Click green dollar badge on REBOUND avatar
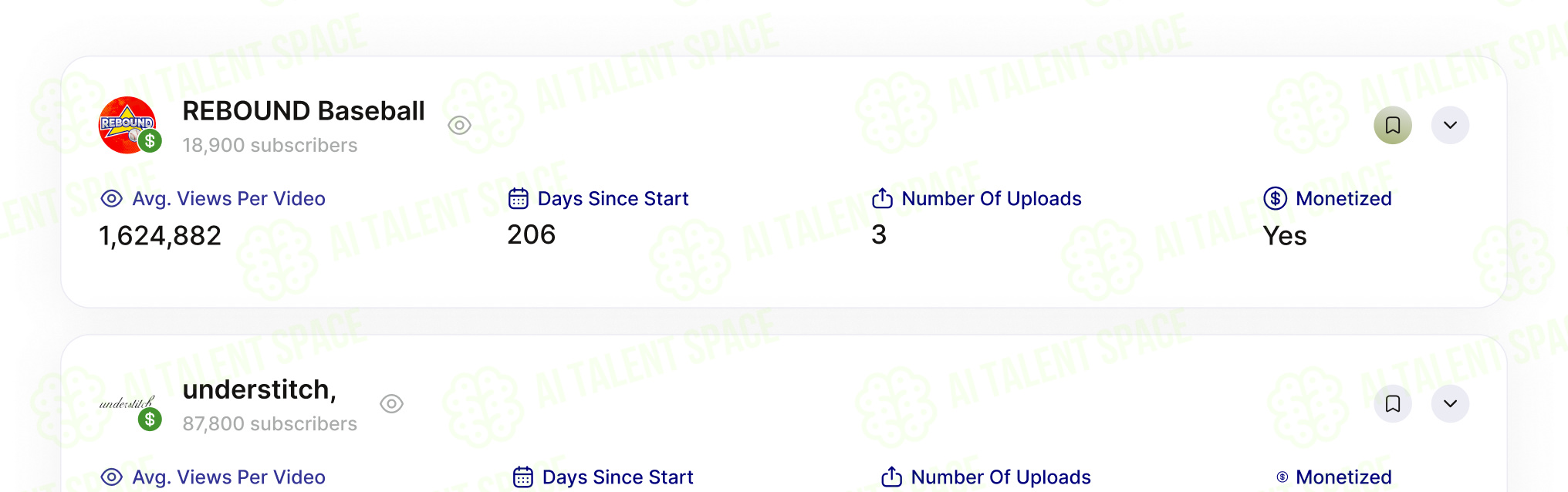Image resolution: width=1568 pixels, height=492 pixels. [150, 141]
